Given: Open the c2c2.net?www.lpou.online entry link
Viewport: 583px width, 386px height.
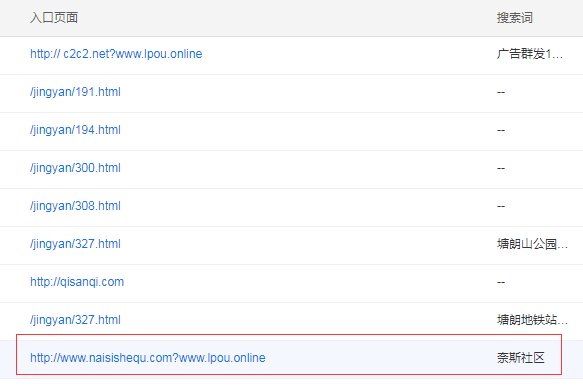Looking at the screenshot, I should click(x=116, y=54).
